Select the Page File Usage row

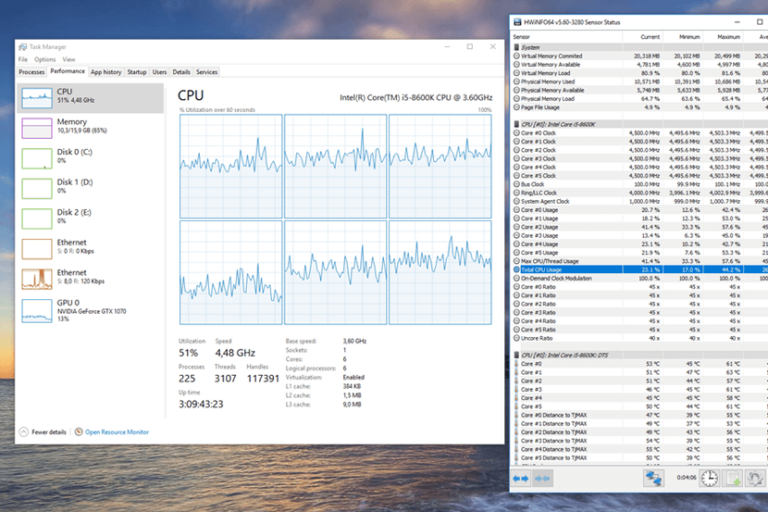tap(639, 107)
